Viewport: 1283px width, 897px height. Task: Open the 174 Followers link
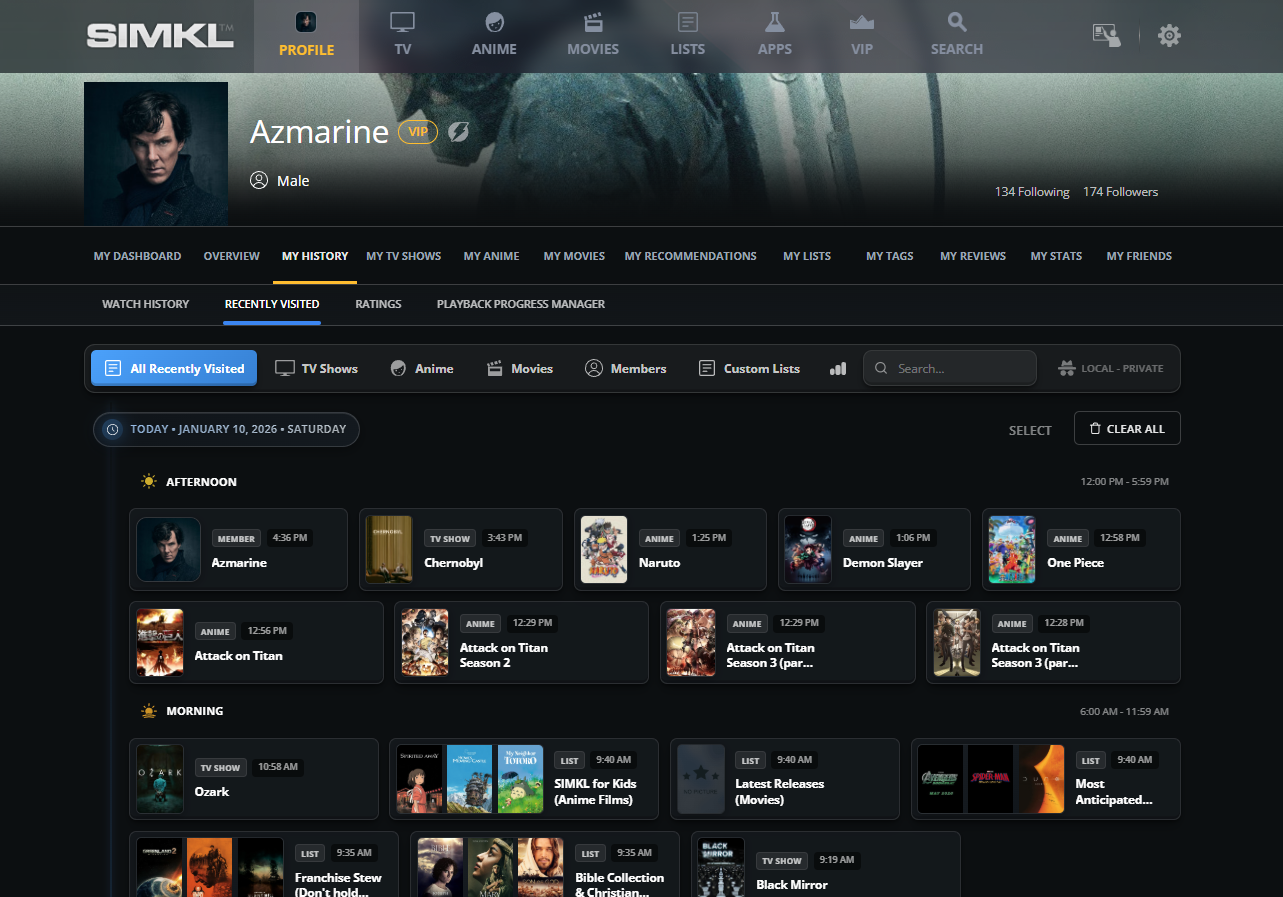tap(1120, 192)
